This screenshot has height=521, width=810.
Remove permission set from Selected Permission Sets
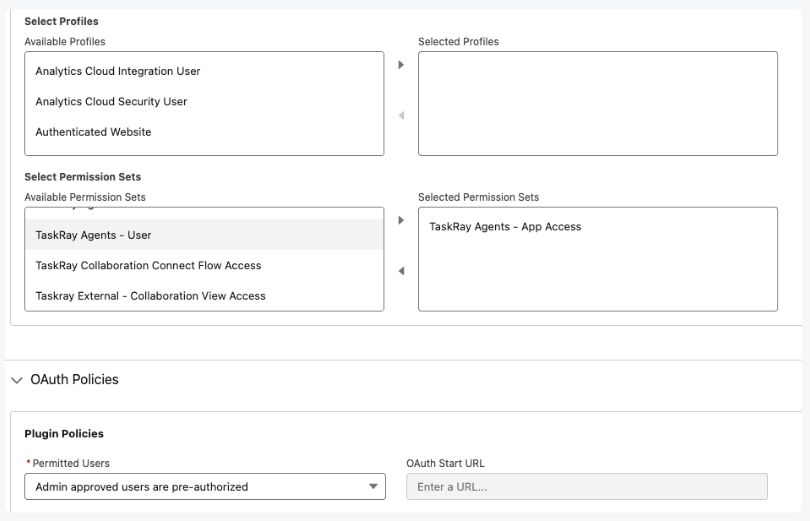point(401,271)
